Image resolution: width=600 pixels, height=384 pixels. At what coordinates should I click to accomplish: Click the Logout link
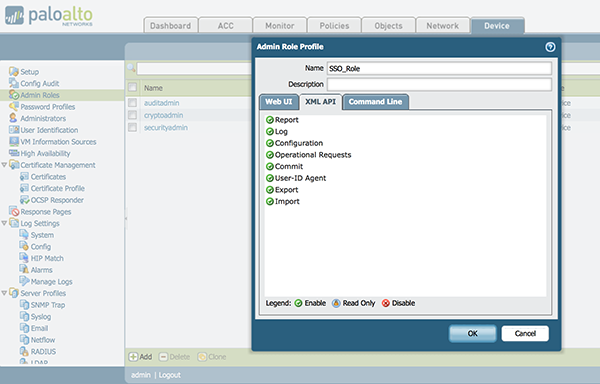[170, 375]
